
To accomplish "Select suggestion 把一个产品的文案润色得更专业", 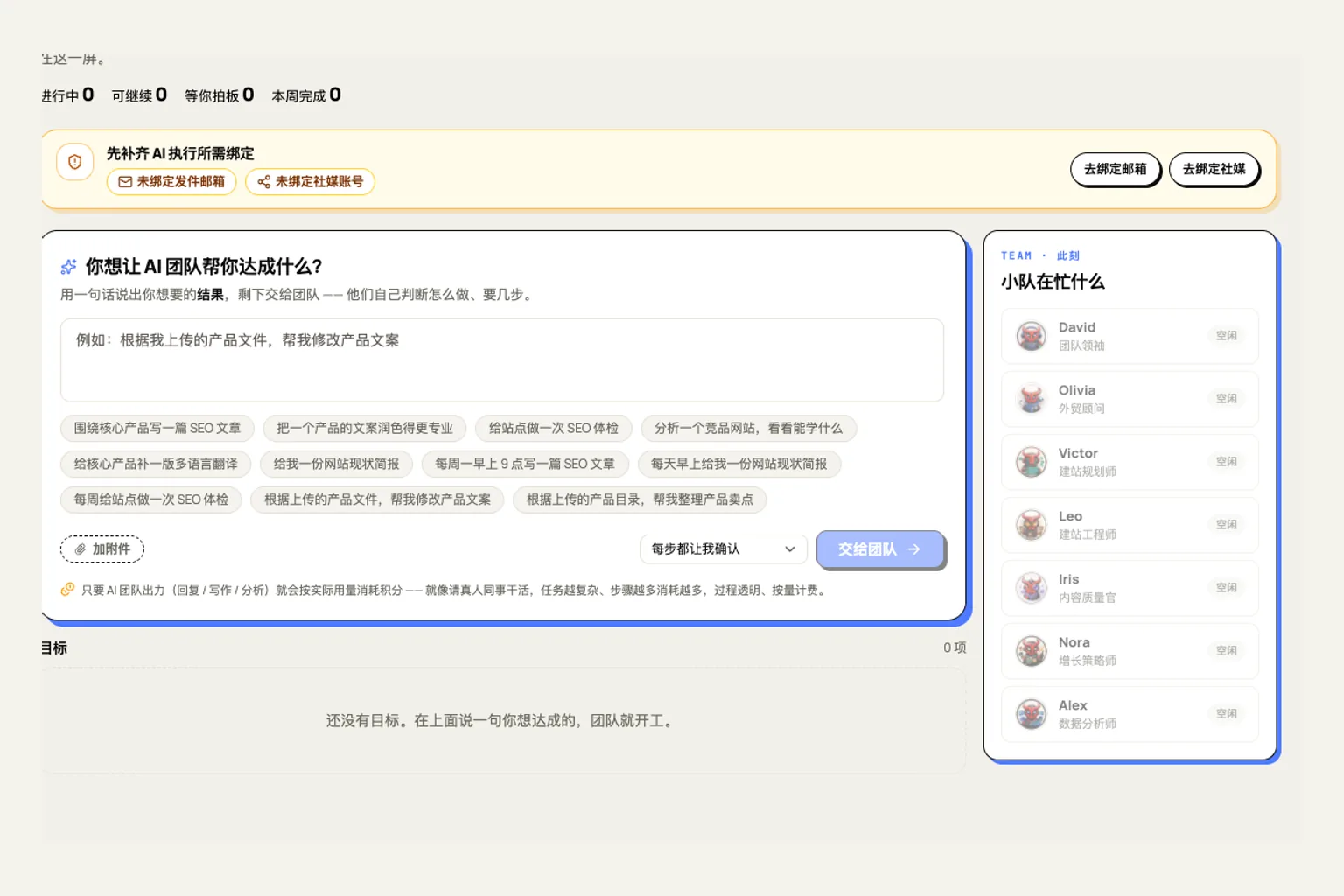I will (365, 429).
